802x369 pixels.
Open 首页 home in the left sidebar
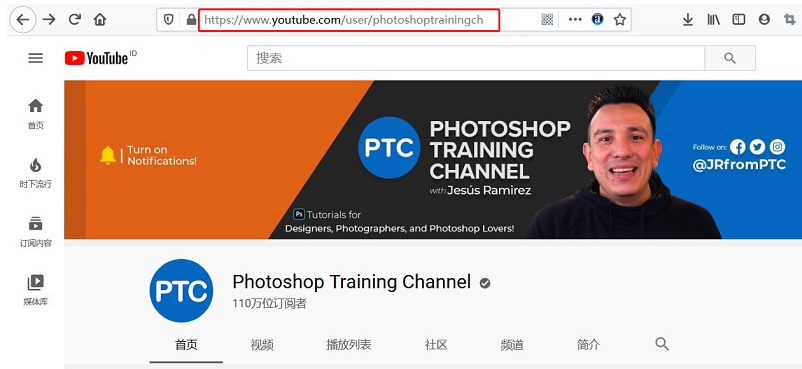tap(35, 115)
